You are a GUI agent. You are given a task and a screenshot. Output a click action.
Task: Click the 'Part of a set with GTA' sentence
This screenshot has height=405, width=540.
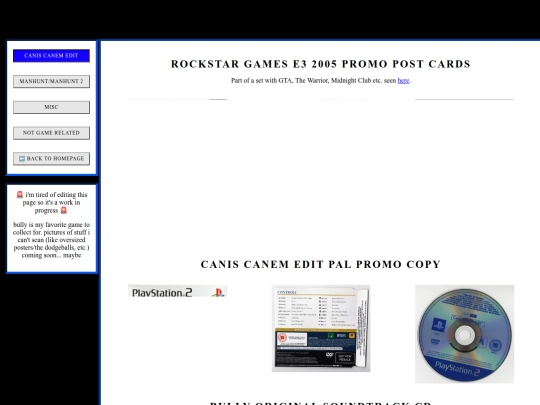(321, 81)
